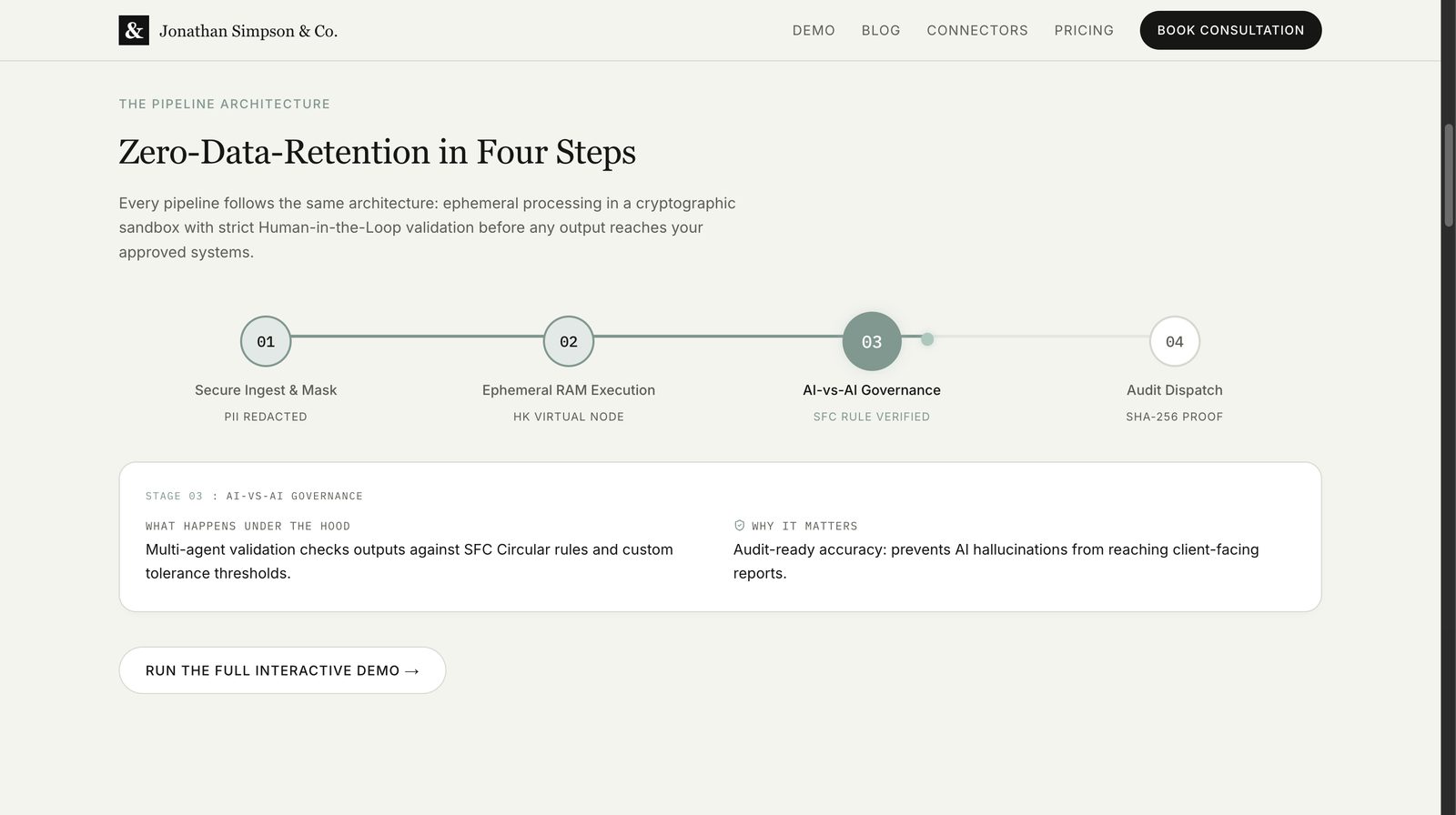Click the progress dot after step 03
1456x815 pixels.
click(x=927, y=339)
